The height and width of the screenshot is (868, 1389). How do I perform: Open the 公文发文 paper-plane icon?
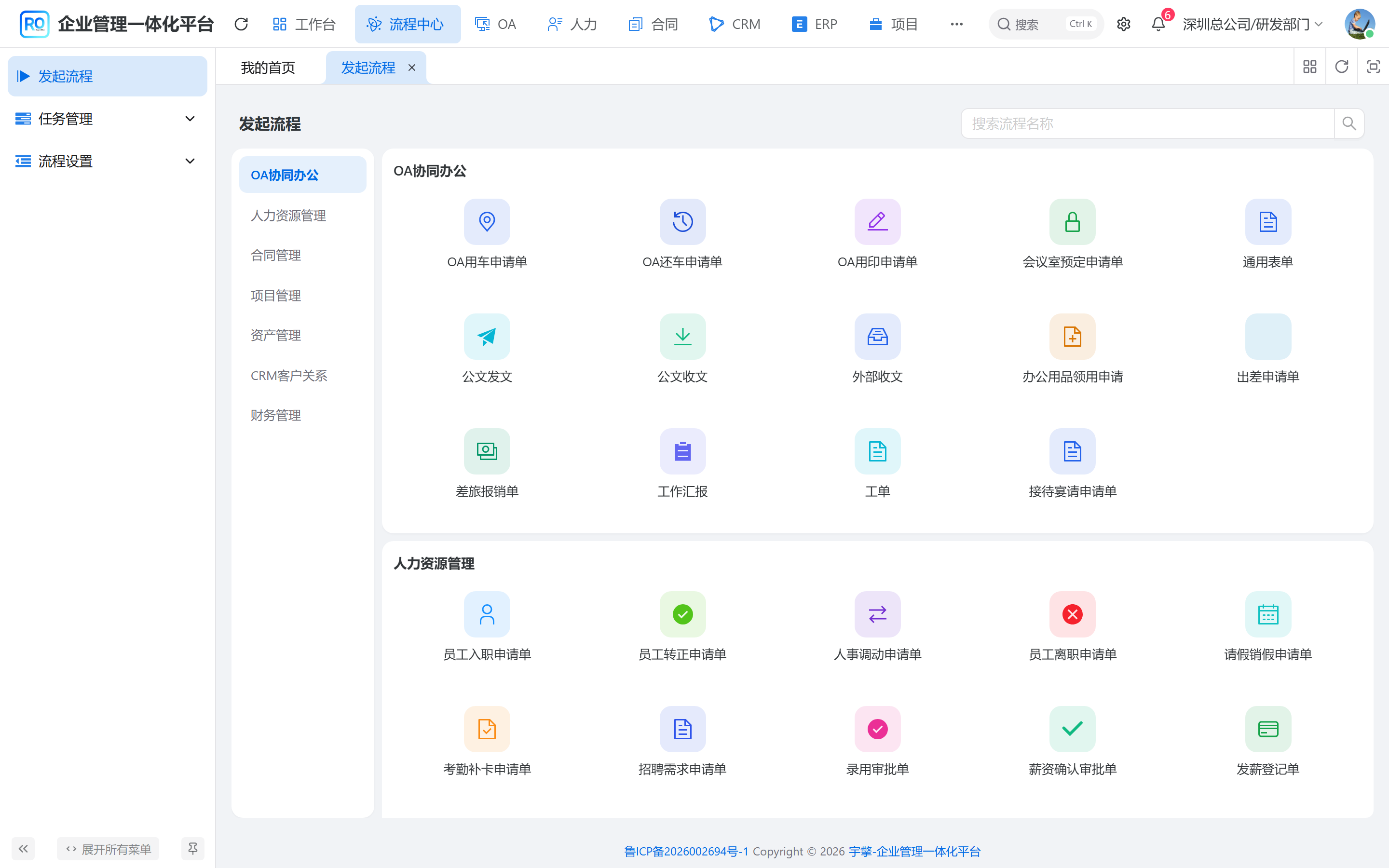click(x=487, y=337)
